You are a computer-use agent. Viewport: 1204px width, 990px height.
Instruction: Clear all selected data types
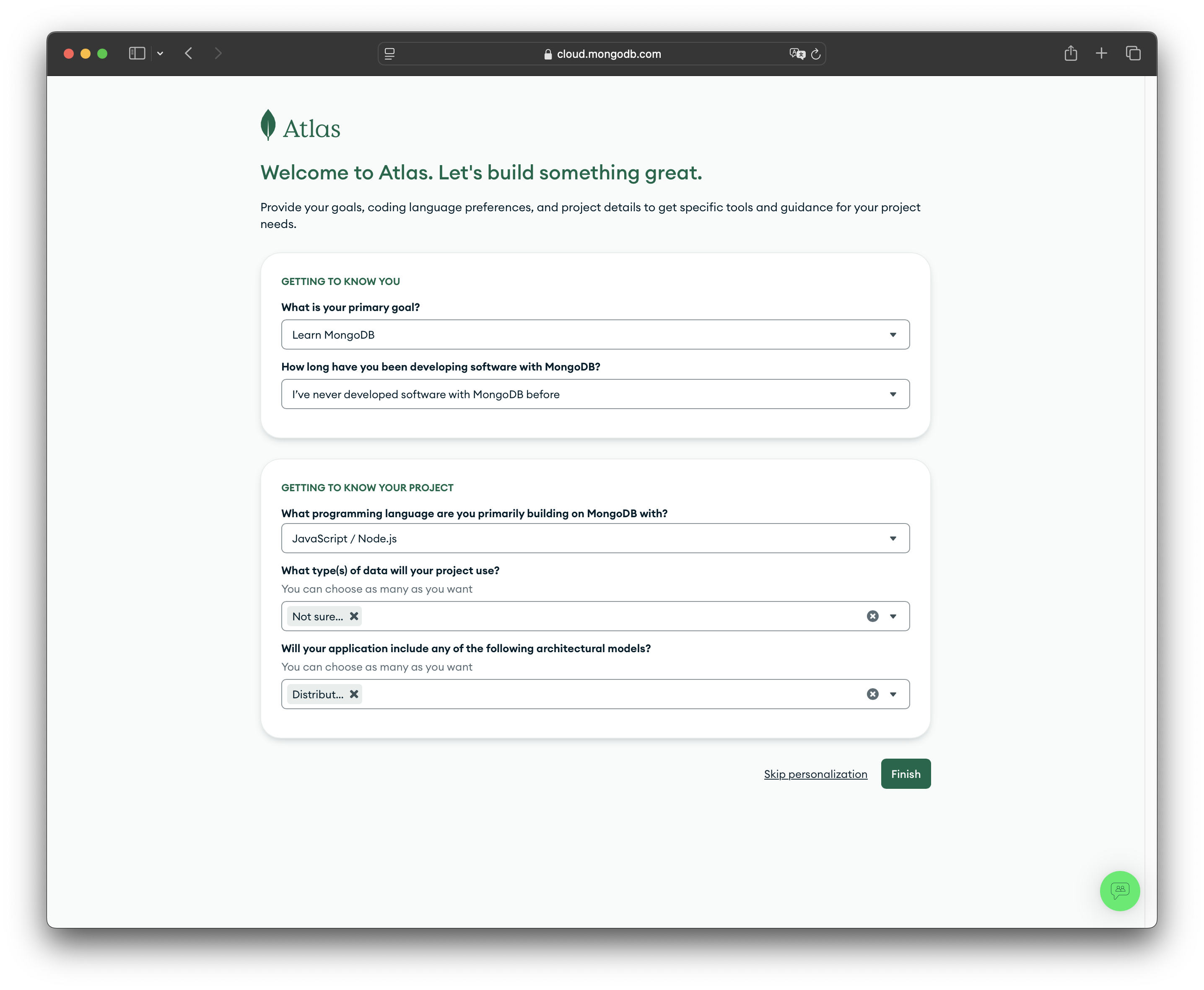pyautogui.click(x=872, y=616)
